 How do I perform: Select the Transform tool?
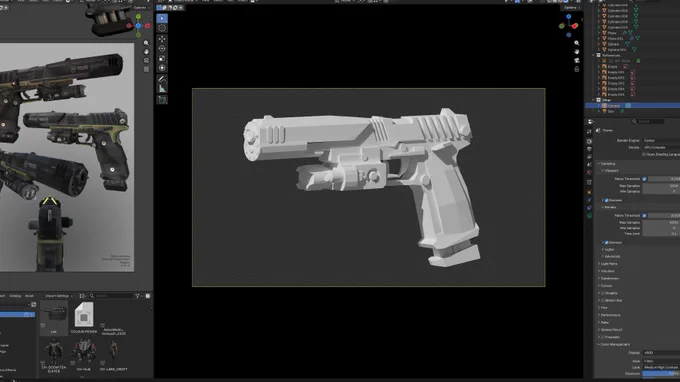point(162,68)
